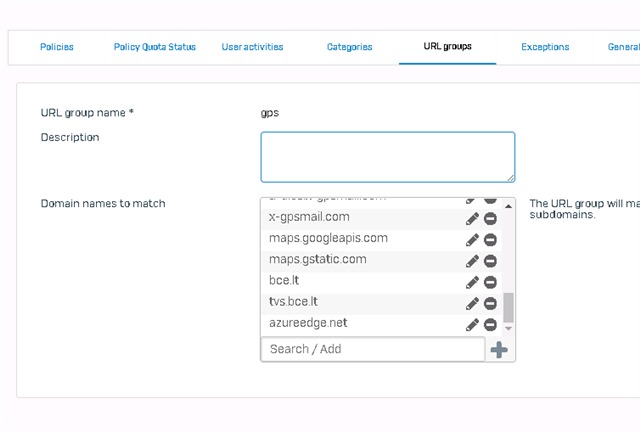Click the domain list scrollbar thumb

coord(508,307)
